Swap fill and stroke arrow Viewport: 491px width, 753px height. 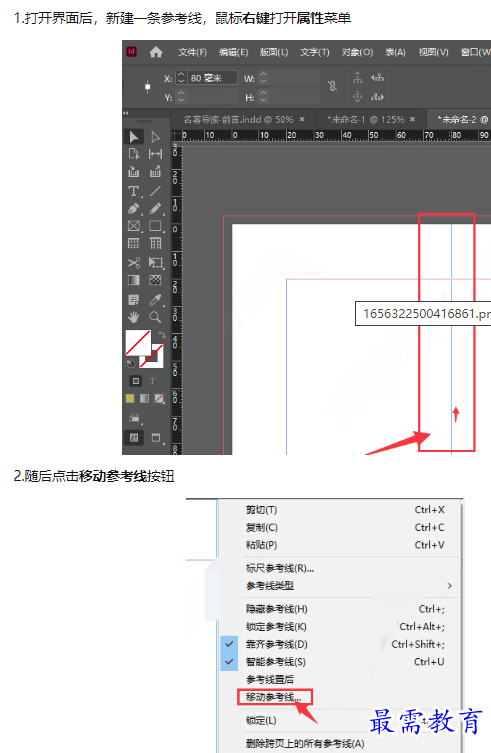click(162, 335)
